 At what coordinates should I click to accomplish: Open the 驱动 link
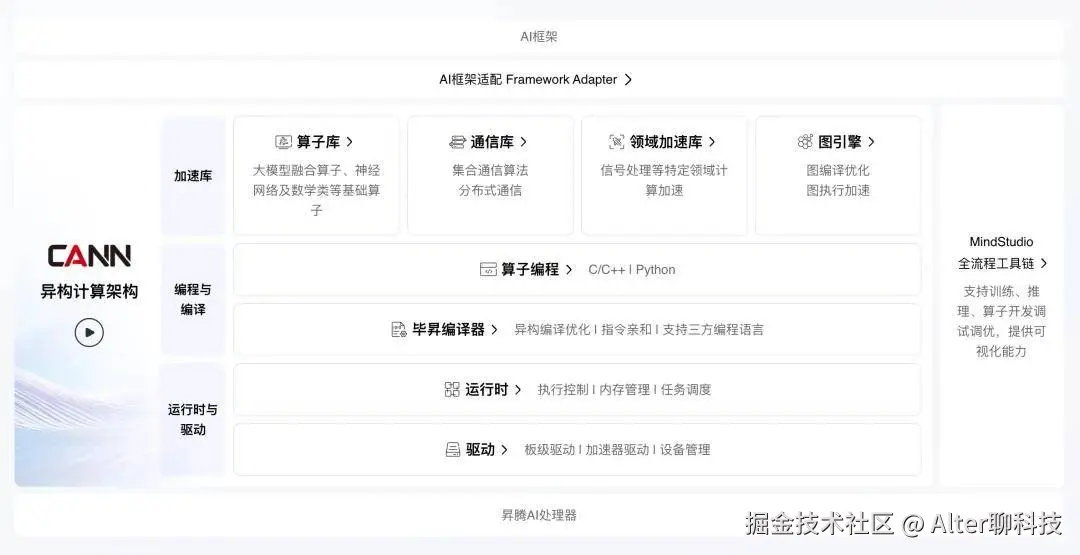[x=480, y=450]
